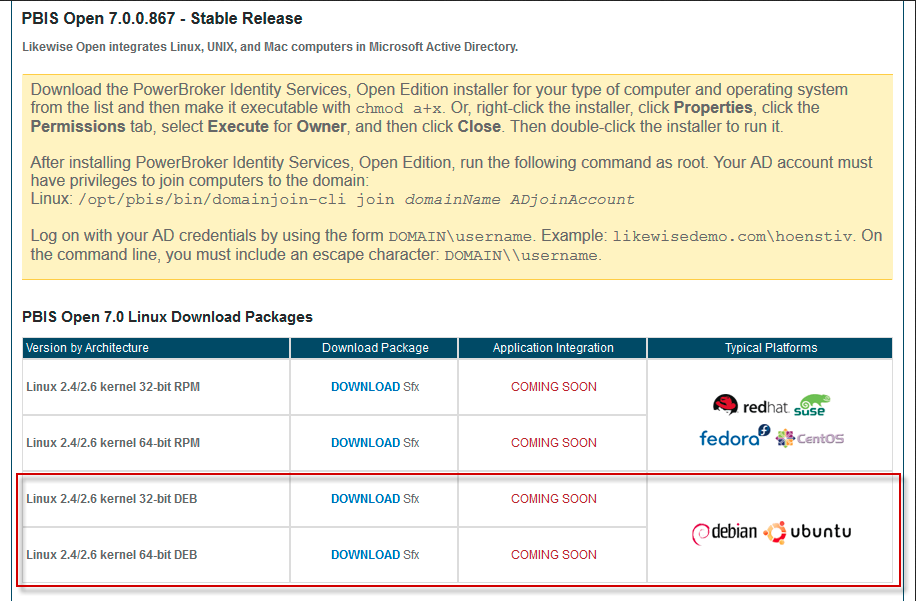Click the Fedora logo
The image size is (916, 601).
point(735,436)
